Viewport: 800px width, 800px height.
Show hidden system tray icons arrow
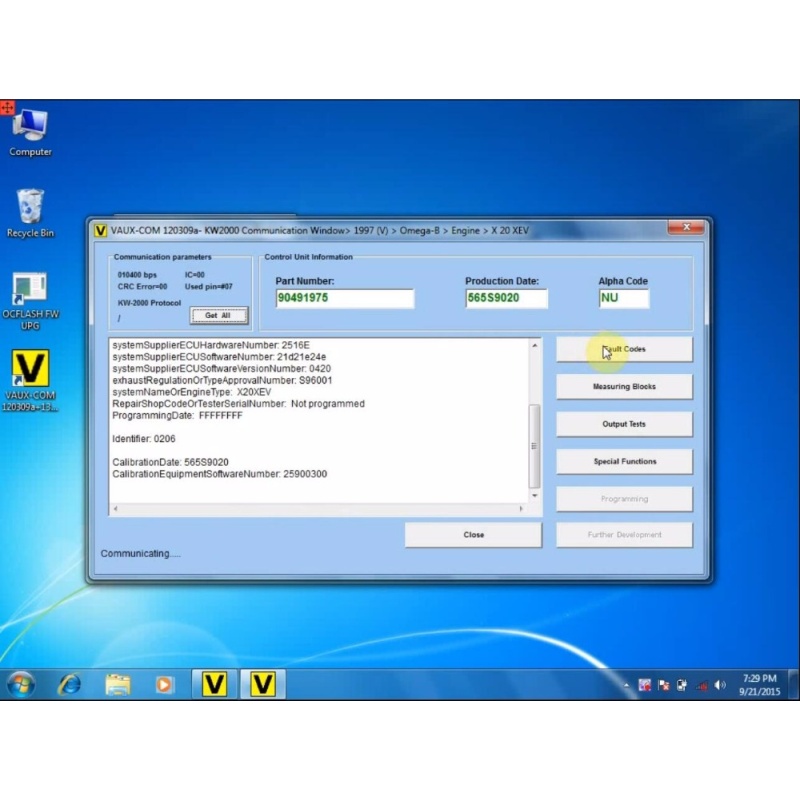pyautogui.click(x=627, y=685)
